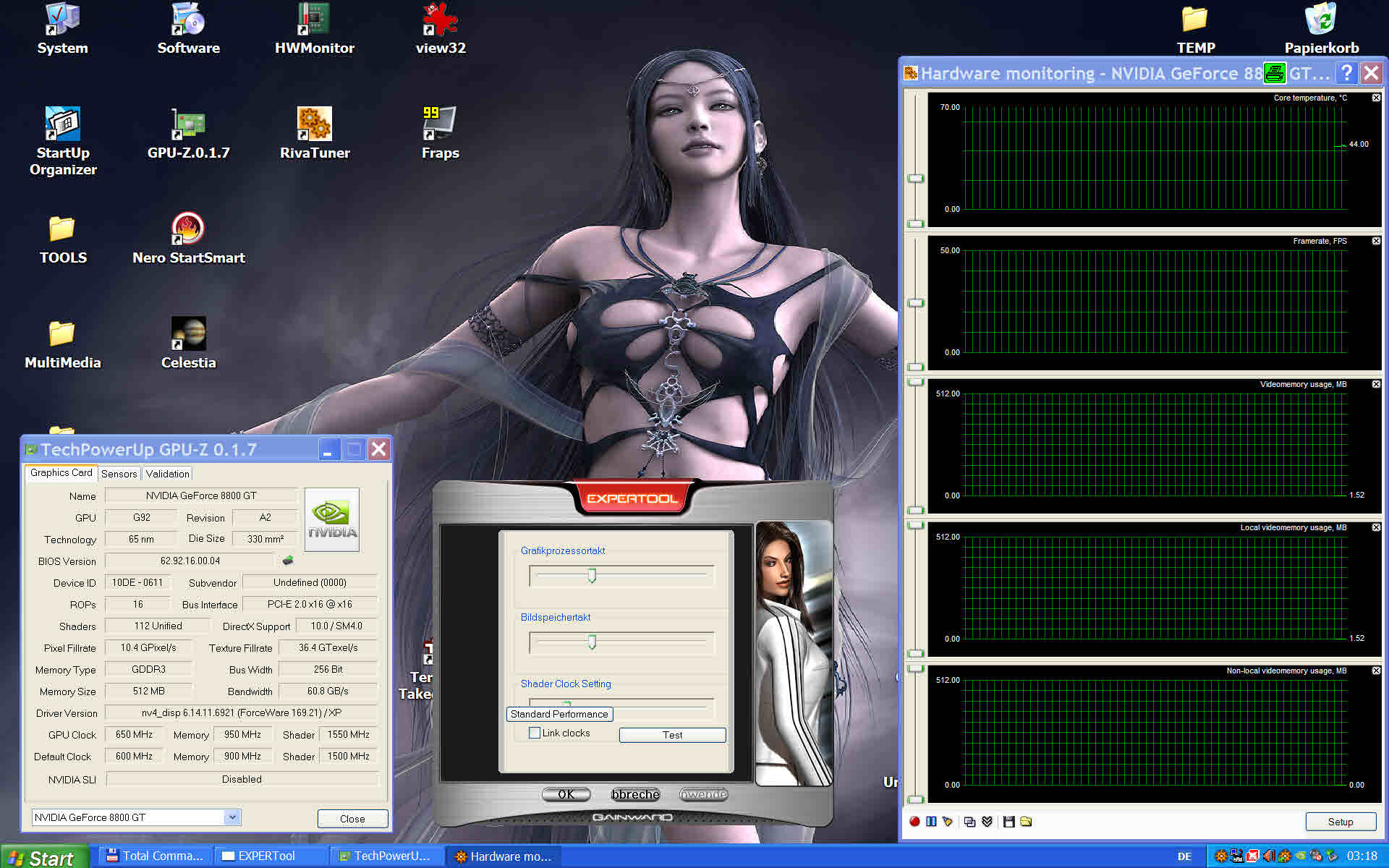Open the TOOLS folder on desktop
This screenshot has width=1389, height=868.
[x=63, y=239]
